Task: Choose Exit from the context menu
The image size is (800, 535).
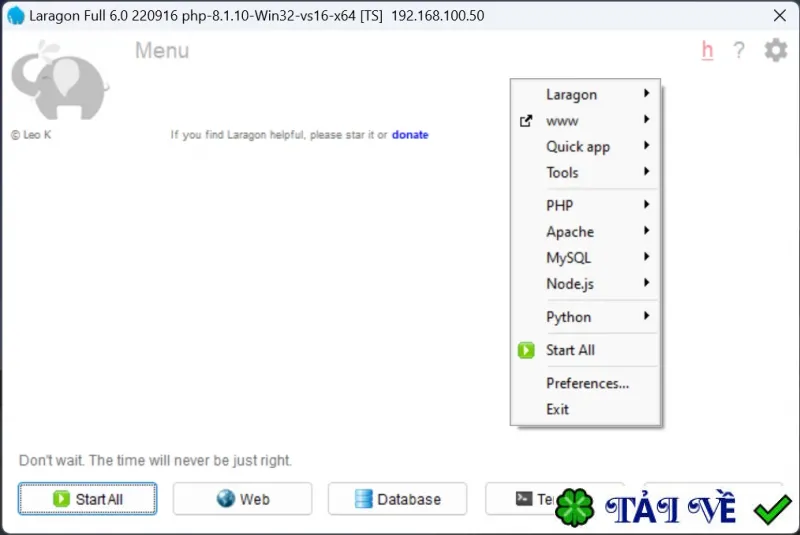Action: coord(585,409)
